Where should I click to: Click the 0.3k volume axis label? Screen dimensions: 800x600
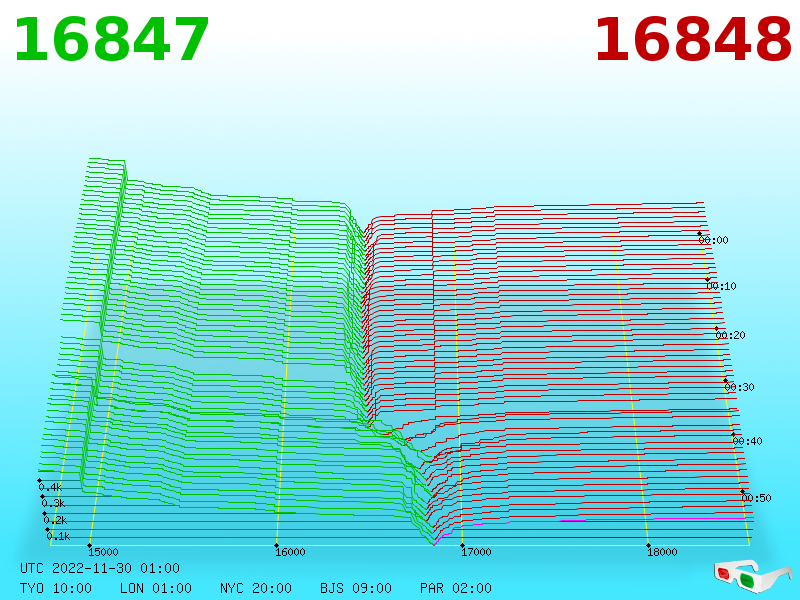[x=53, y=504]
